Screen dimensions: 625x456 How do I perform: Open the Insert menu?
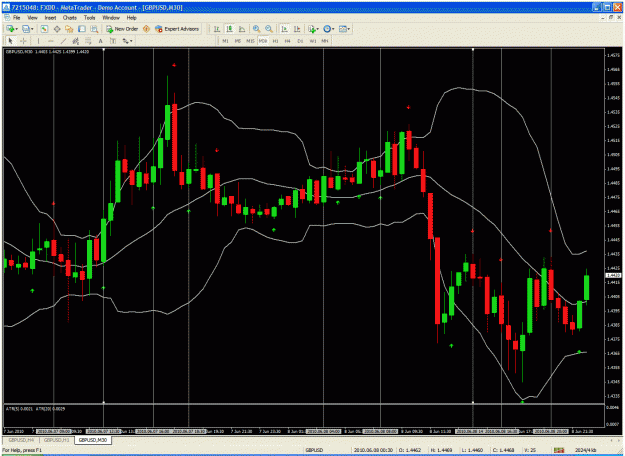click(x=50, y=18)
